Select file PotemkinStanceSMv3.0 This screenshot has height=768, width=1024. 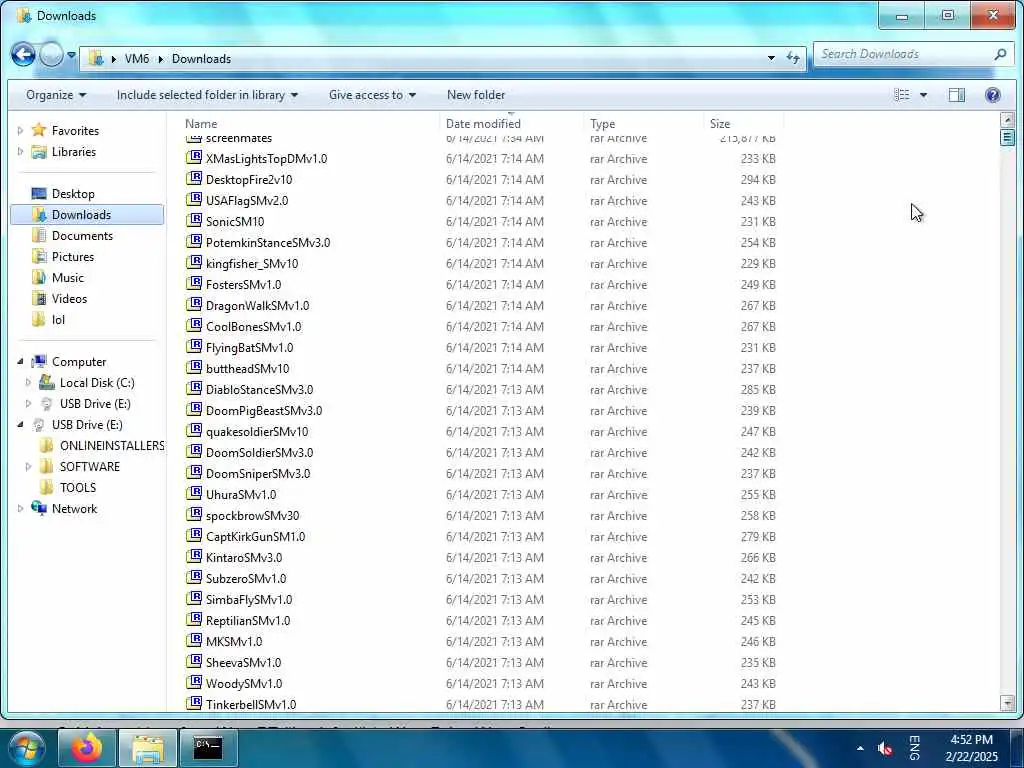click(268, 242)
